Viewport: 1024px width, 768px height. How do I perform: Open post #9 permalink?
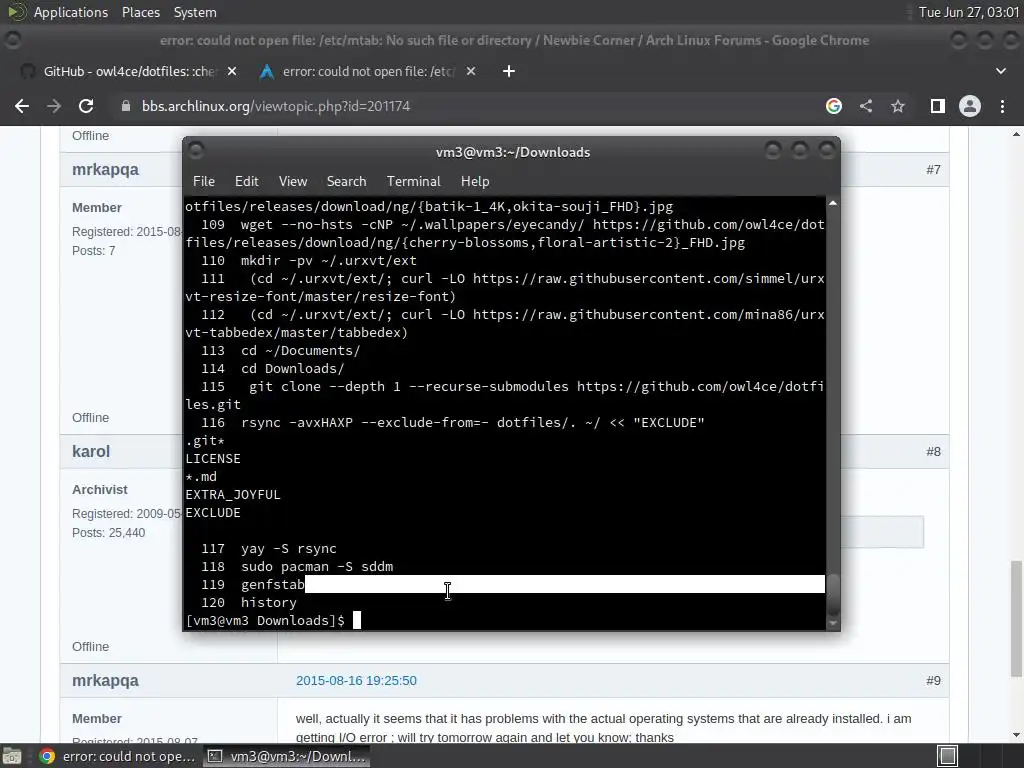(933, 680)
